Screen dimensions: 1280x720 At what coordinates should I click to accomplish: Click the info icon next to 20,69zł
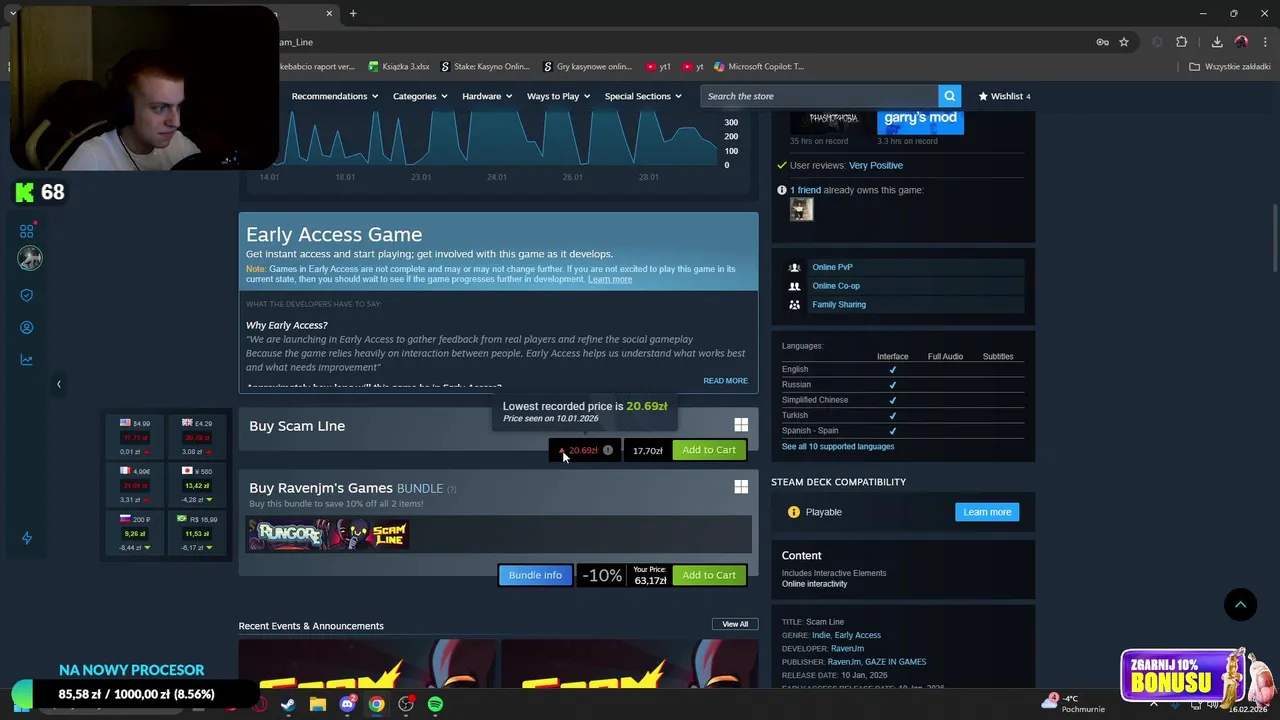tap(607, 450)
